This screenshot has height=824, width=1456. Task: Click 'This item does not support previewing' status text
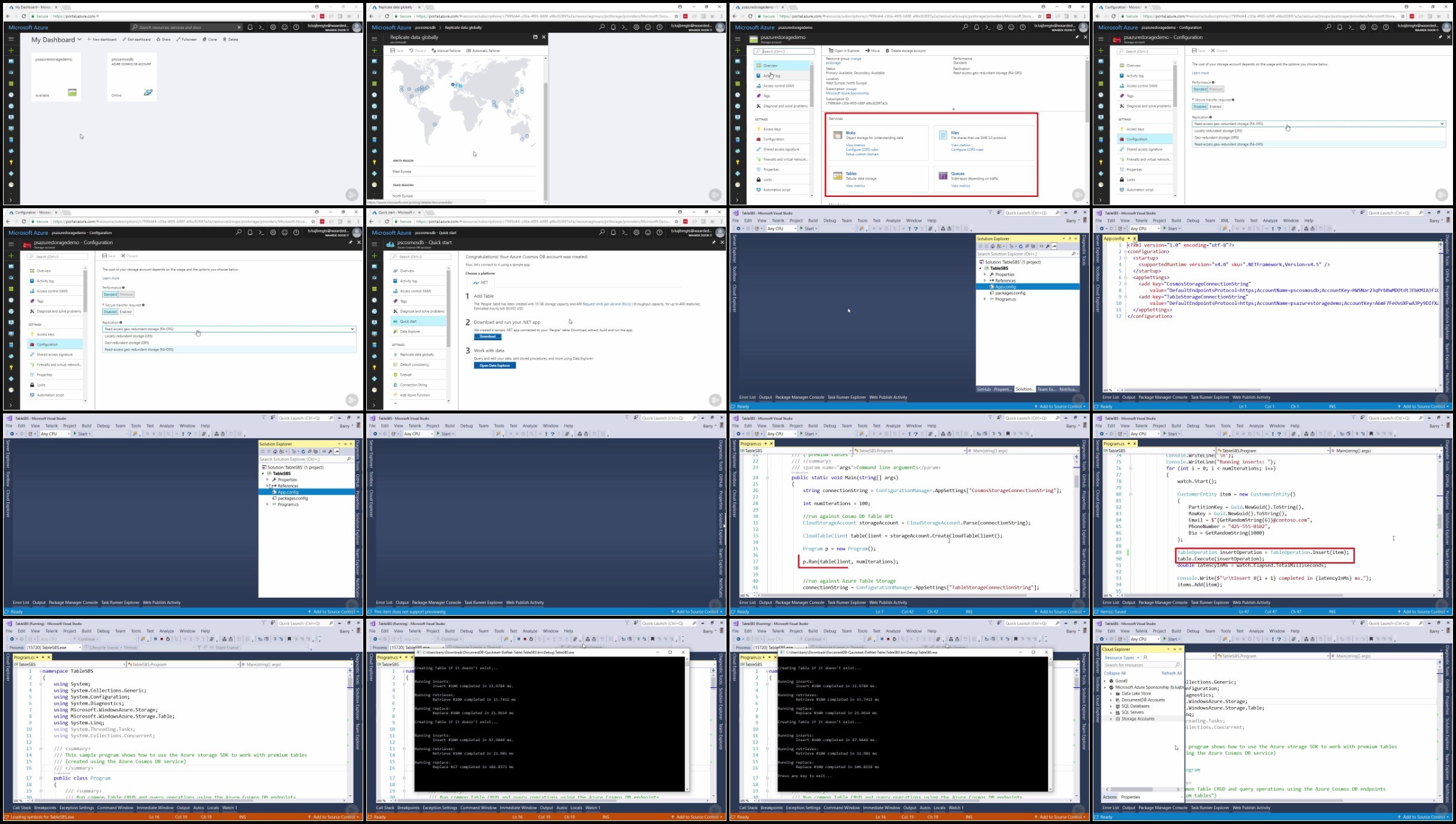point(409,612)
